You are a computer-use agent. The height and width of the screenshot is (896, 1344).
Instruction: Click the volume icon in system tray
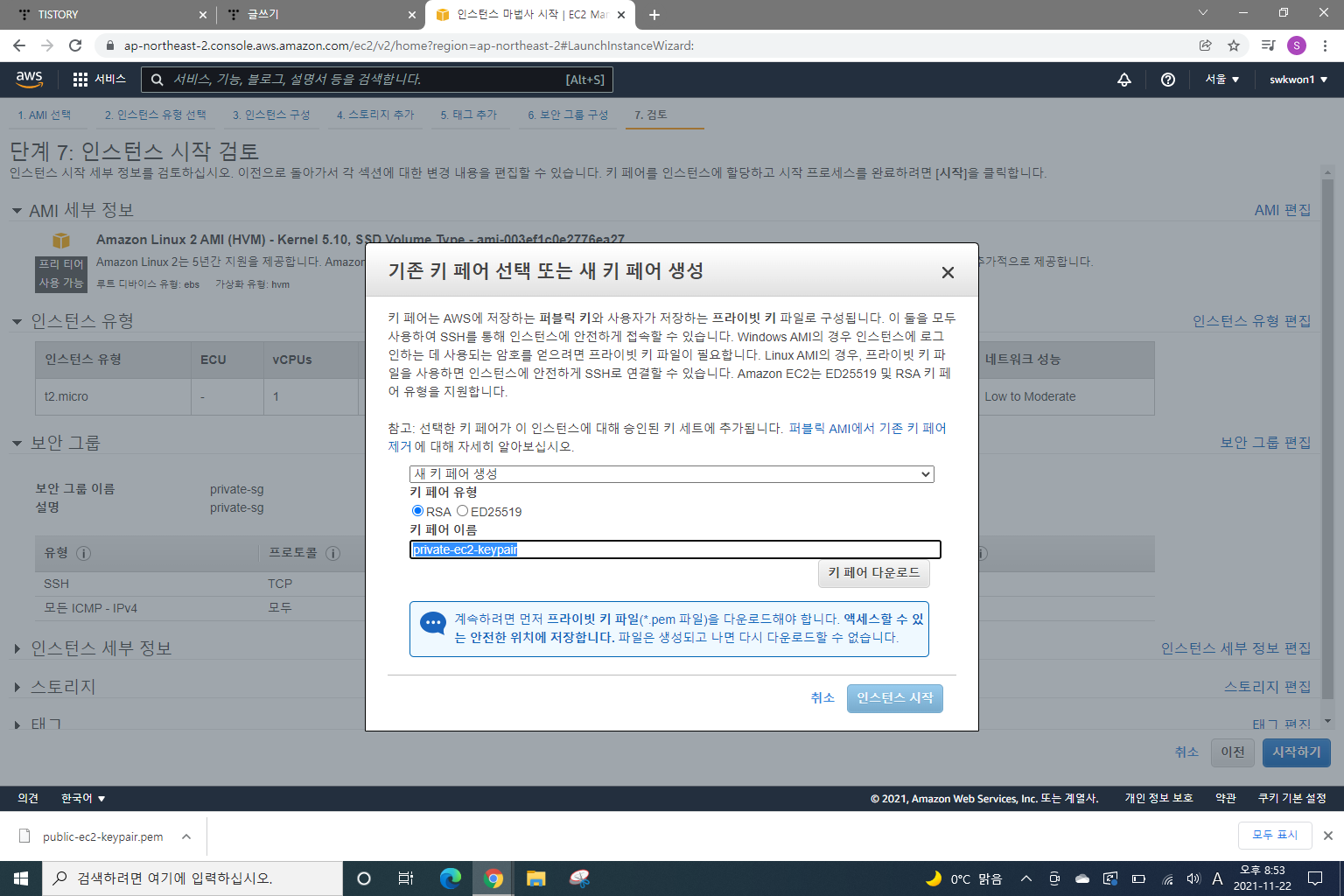(1193, 878)
